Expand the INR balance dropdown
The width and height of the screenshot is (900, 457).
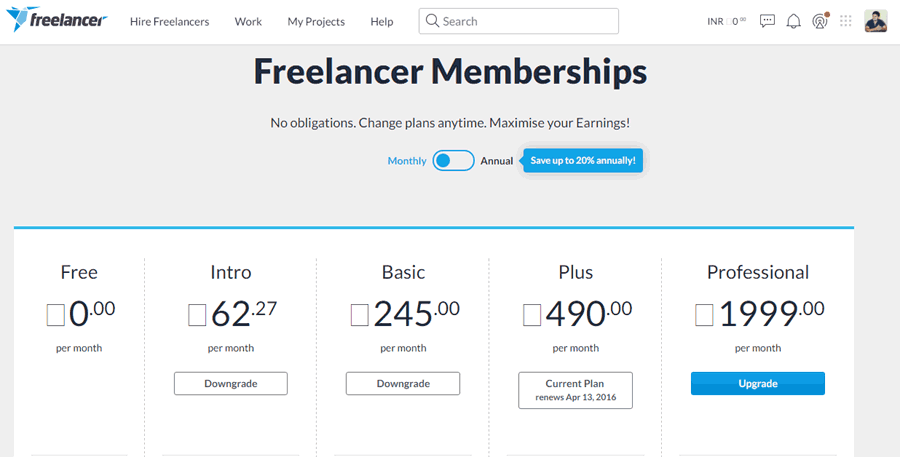(727, 21)
